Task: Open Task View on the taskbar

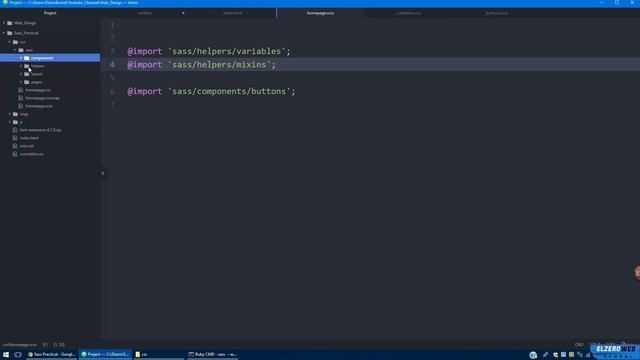Action: (18, 354)
